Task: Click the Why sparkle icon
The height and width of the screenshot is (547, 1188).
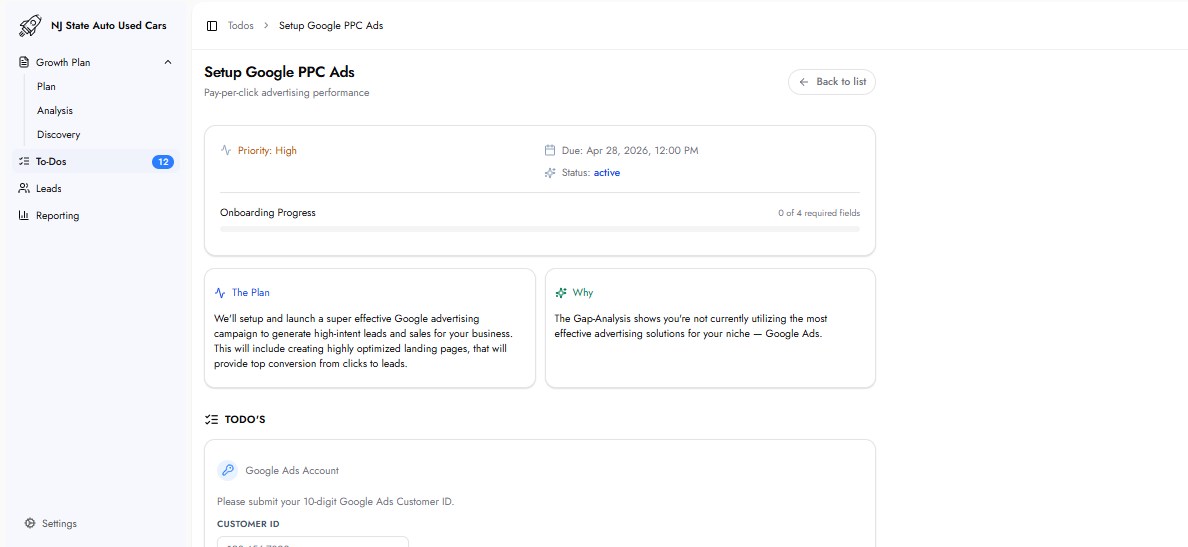Action: (x=561, y=292)
